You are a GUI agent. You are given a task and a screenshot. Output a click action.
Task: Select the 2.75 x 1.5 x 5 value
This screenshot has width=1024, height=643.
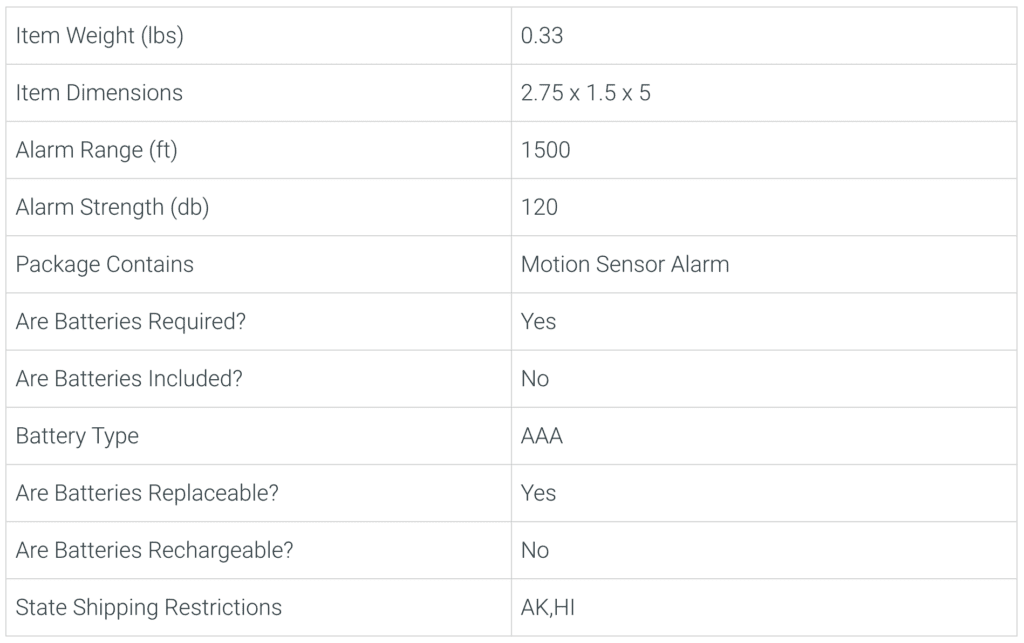point(586,93)
